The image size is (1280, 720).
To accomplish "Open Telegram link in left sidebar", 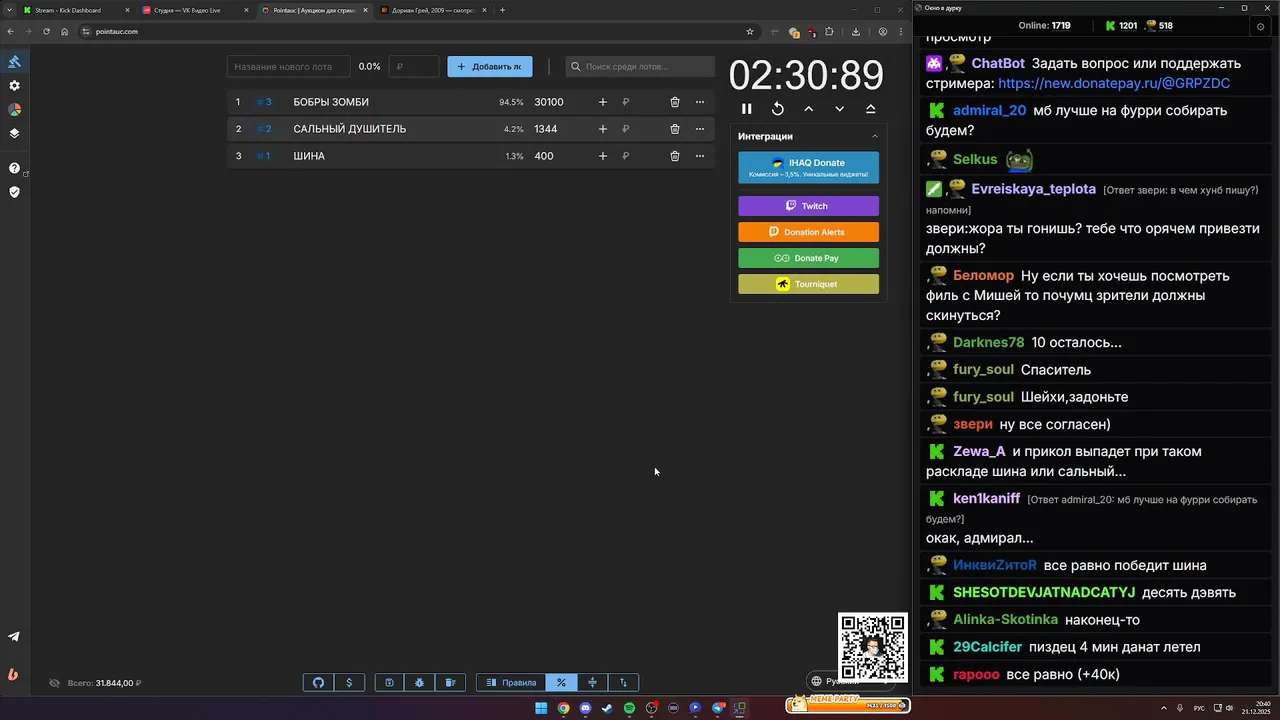I will pyautogui.click(x=14, y=636).
